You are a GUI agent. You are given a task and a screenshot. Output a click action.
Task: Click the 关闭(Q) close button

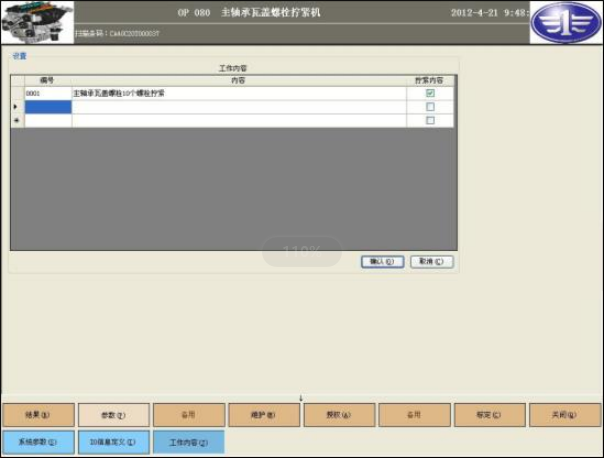click(x=565, y=415)
